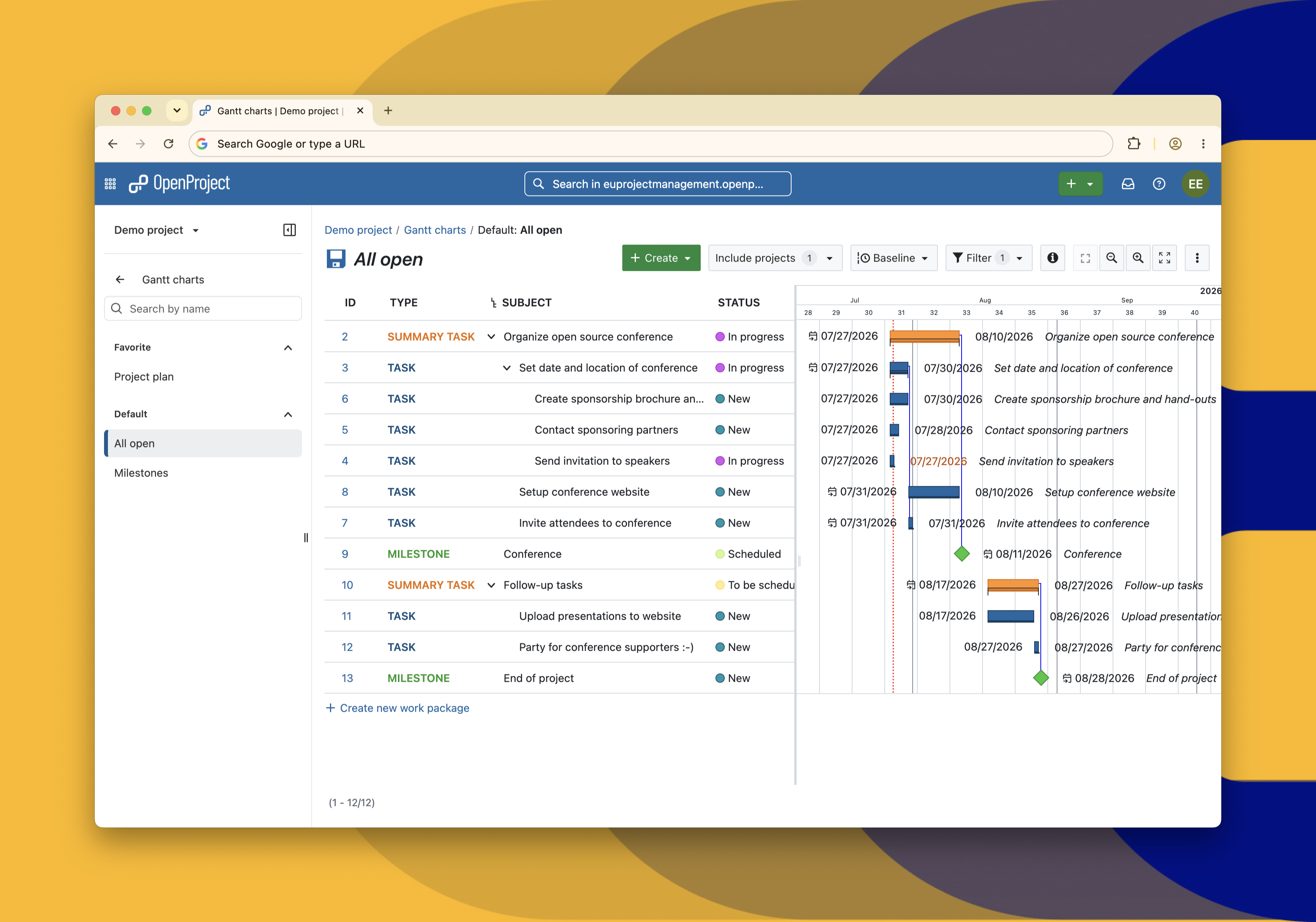The height and width of the screenshot is (922, 1316).
Task: Click the Gantt charts breadcrumb link
Action: tap(434, 230)
